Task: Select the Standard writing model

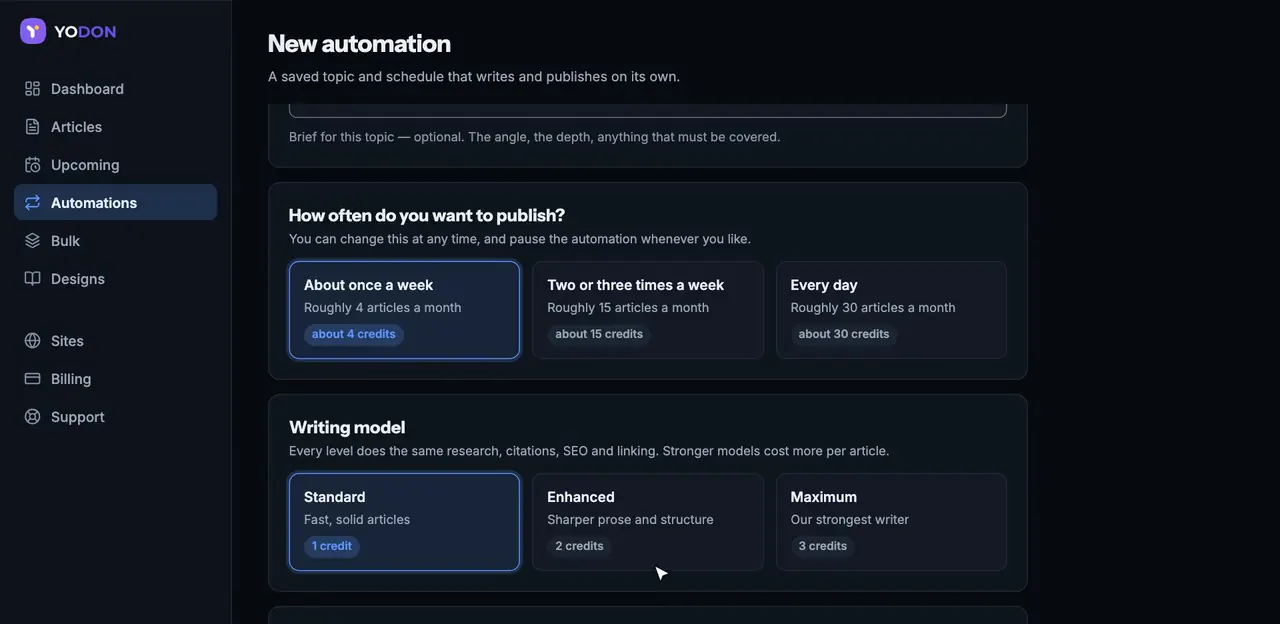Action: (404, 522)
